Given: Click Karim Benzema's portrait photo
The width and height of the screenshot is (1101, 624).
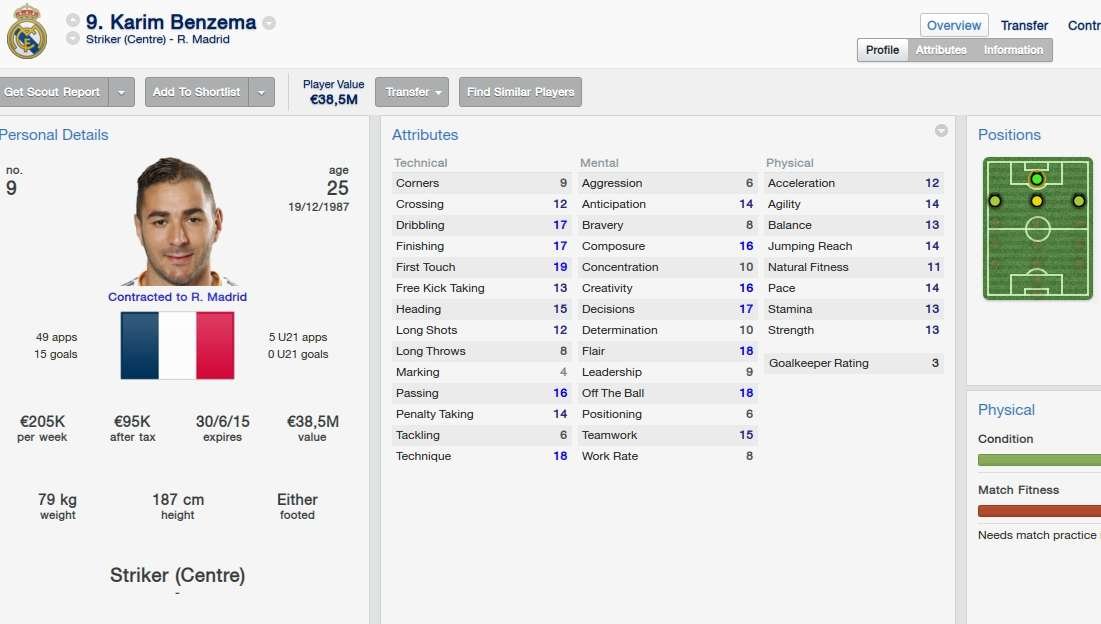Looking at the screenshot, I should pyautogui.click(x=176, y=222).
